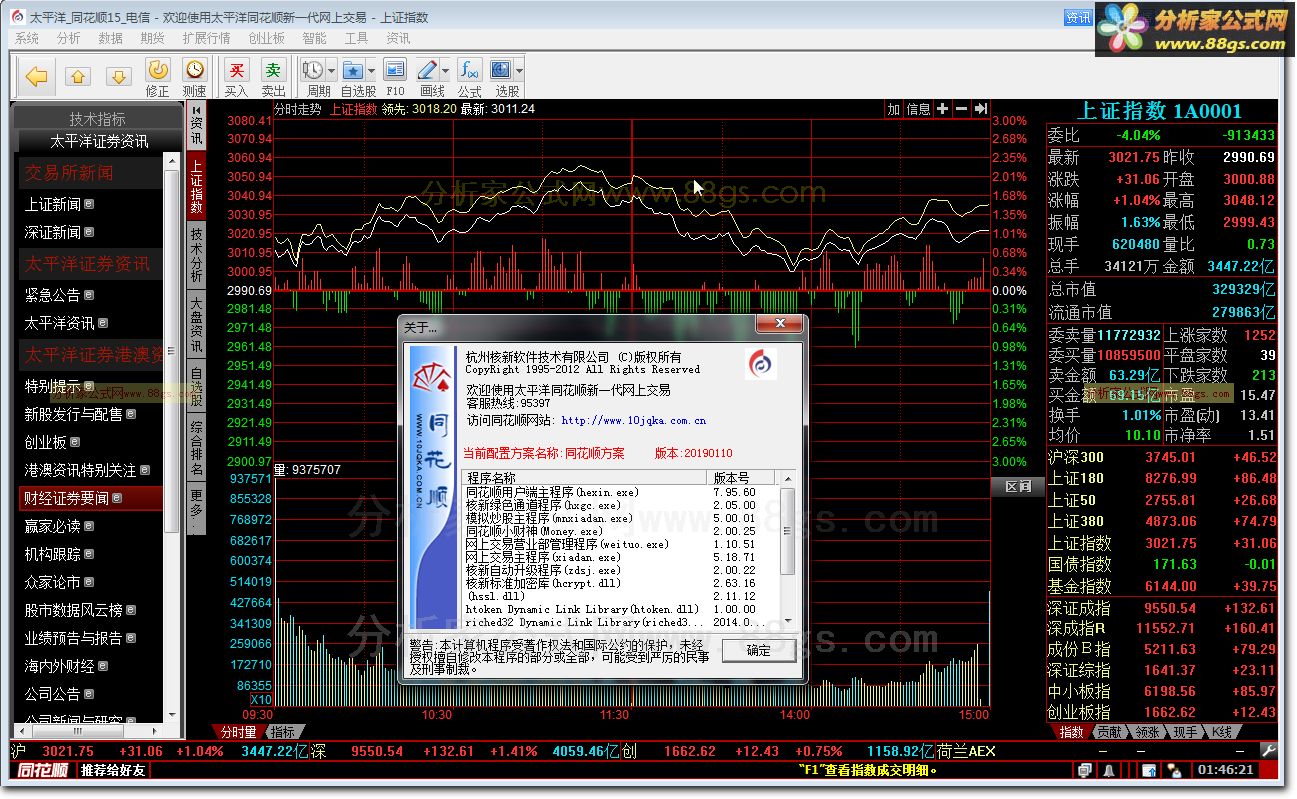Switch to the 综合排名 vertical tab
This screenshot has height=799, width=1297.
click(197, 447)
